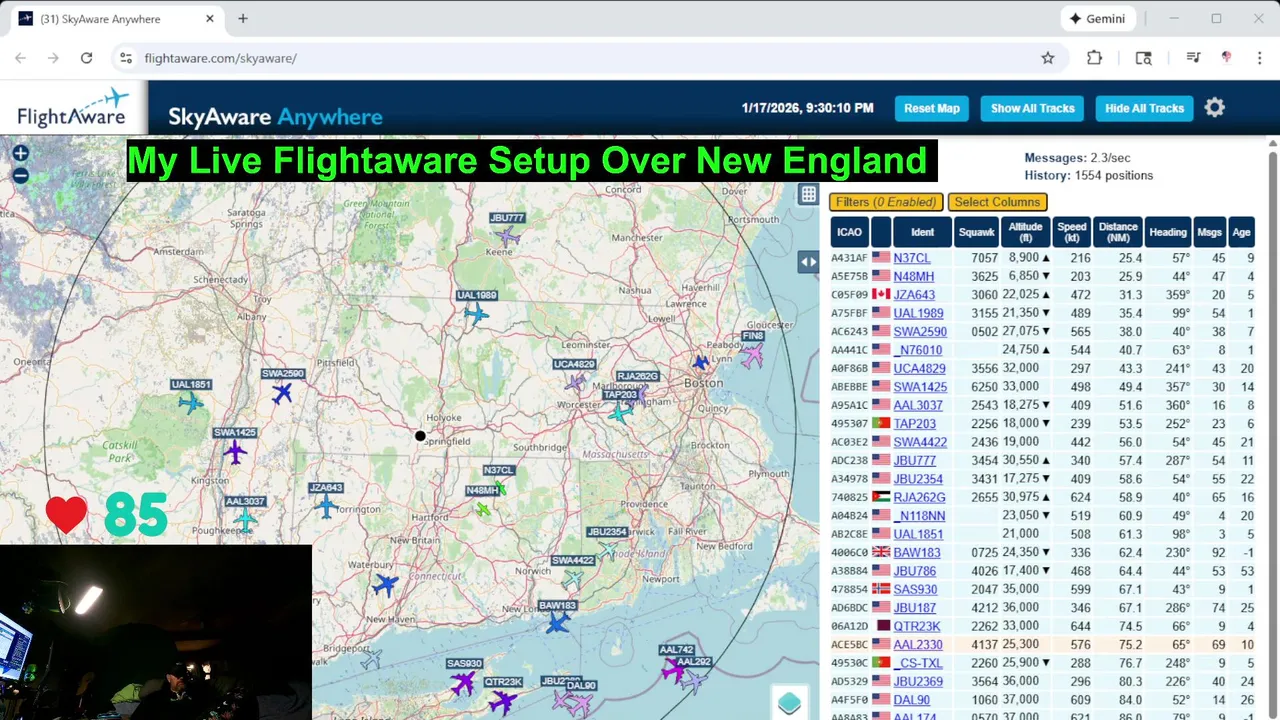Select the JBU2354 aircraft icon

tap(607, 550)
